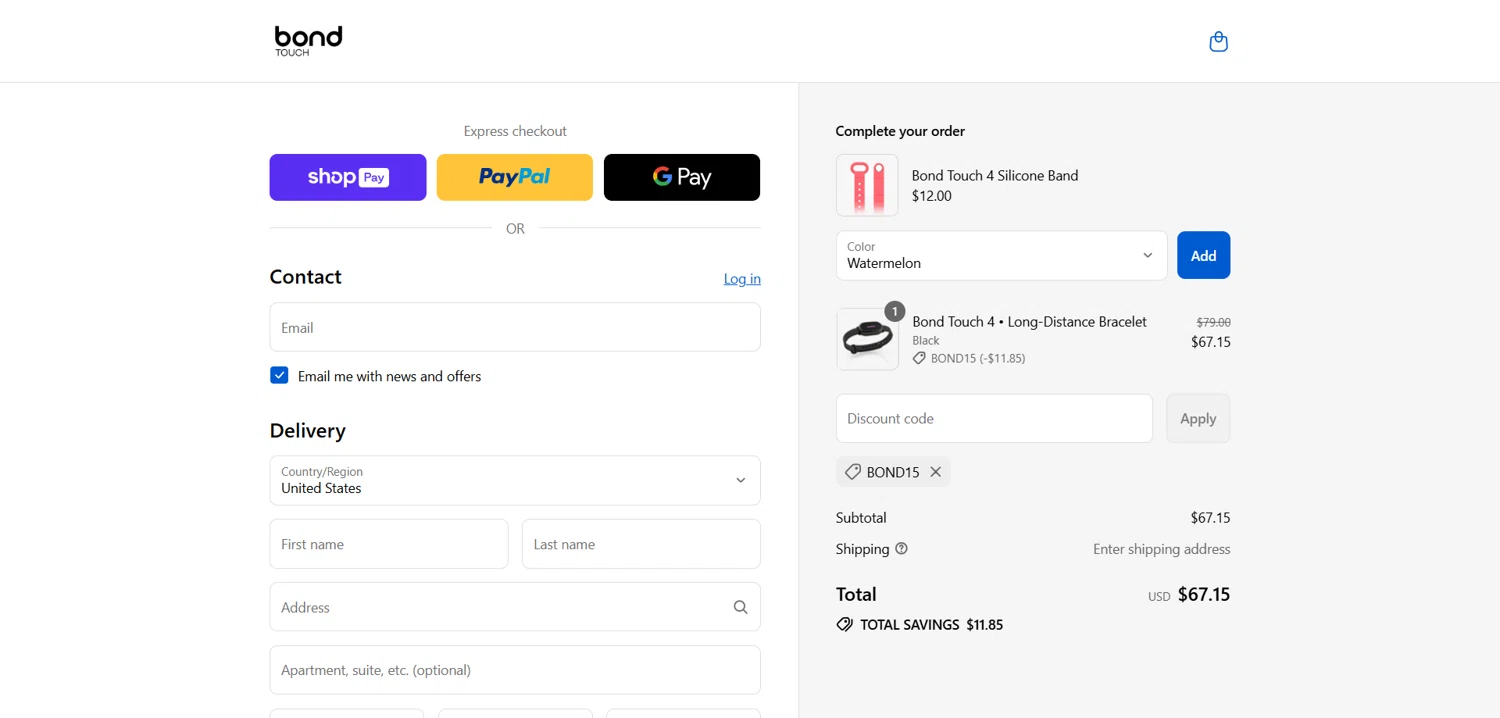This screenshot has height=718, width=1500.
Task: Click the Bond Touch logo
Action: pos(308,41)
